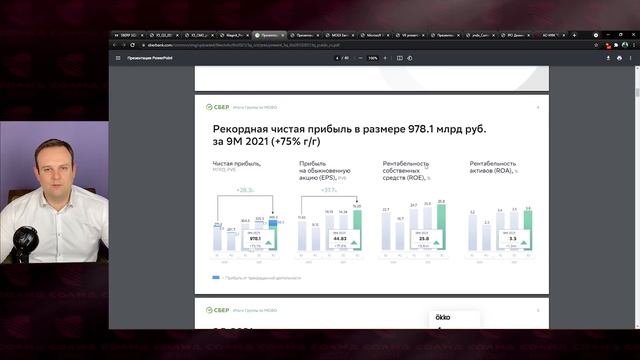
Task: Open a new tab with the plus
Action: (x=574, y=35)
